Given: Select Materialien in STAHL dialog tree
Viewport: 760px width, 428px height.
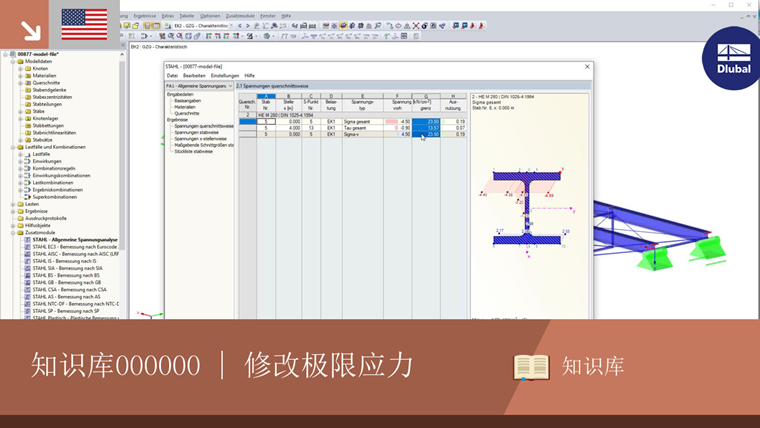Looking at the screenshot, I should click(185, 107).
